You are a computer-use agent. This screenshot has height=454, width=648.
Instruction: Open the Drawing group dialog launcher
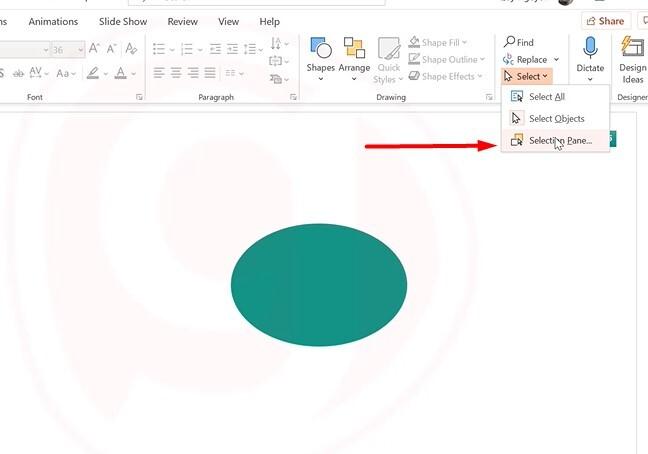click(x=489, y=97)
